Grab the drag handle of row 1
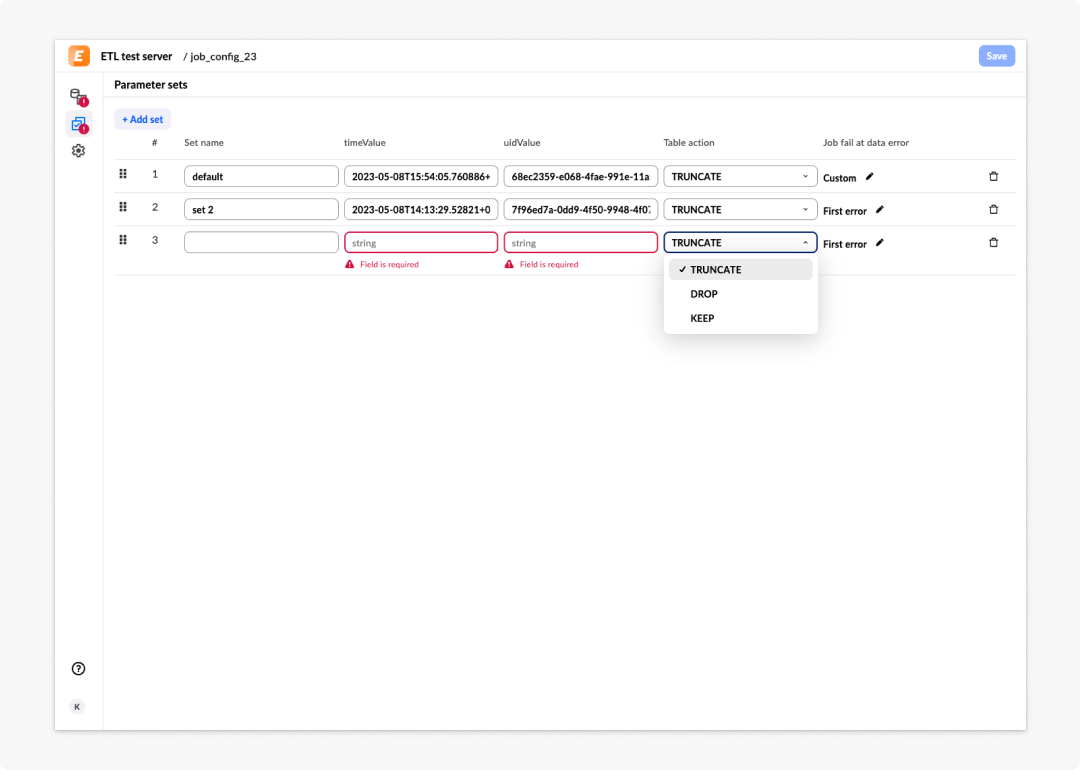The width and height of the screenshot is (1080, 770). 123,174
